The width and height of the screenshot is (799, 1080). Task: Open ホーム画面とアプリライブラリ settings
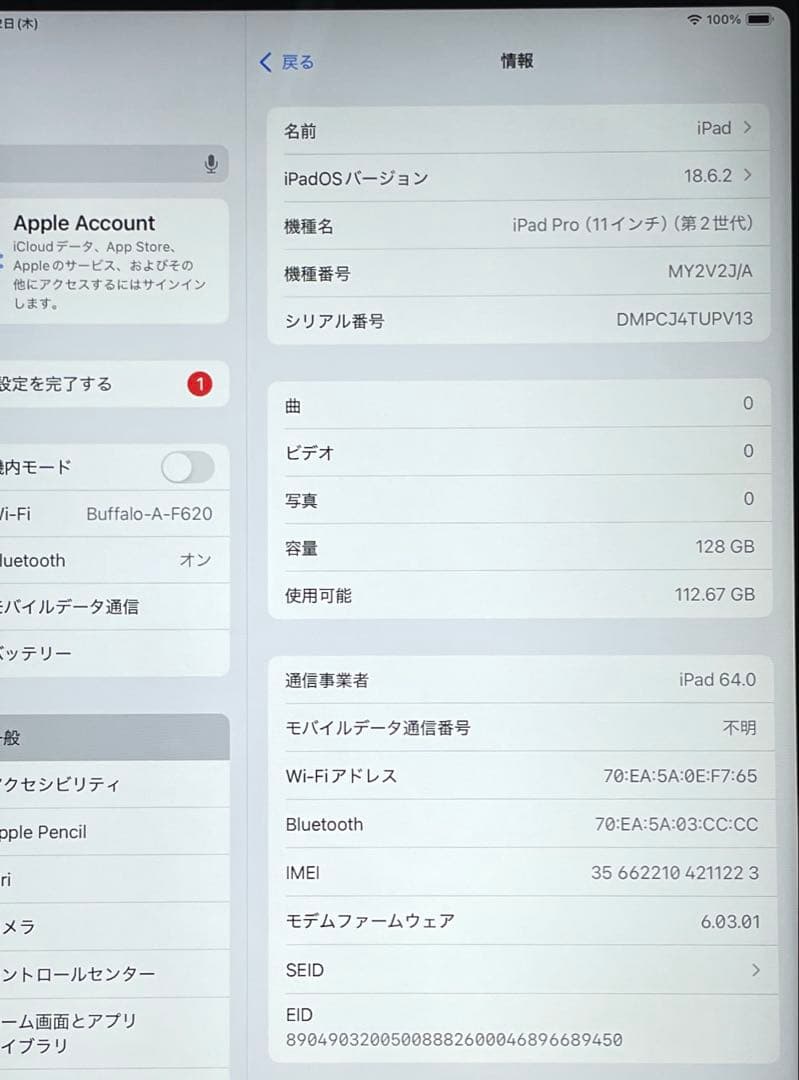(114, 1032)
